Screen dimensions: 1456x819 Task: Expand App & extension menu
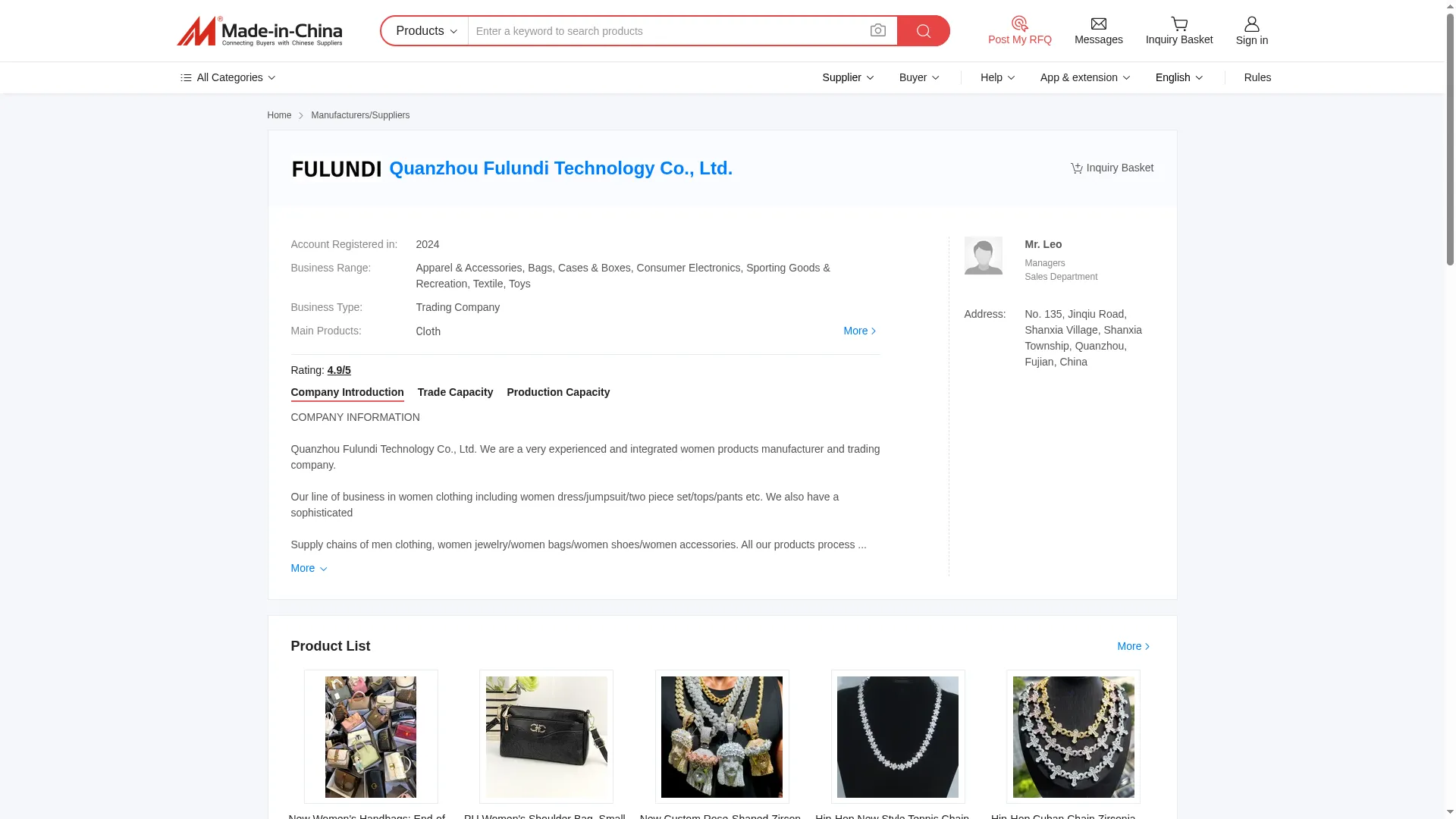point(1084,77)
